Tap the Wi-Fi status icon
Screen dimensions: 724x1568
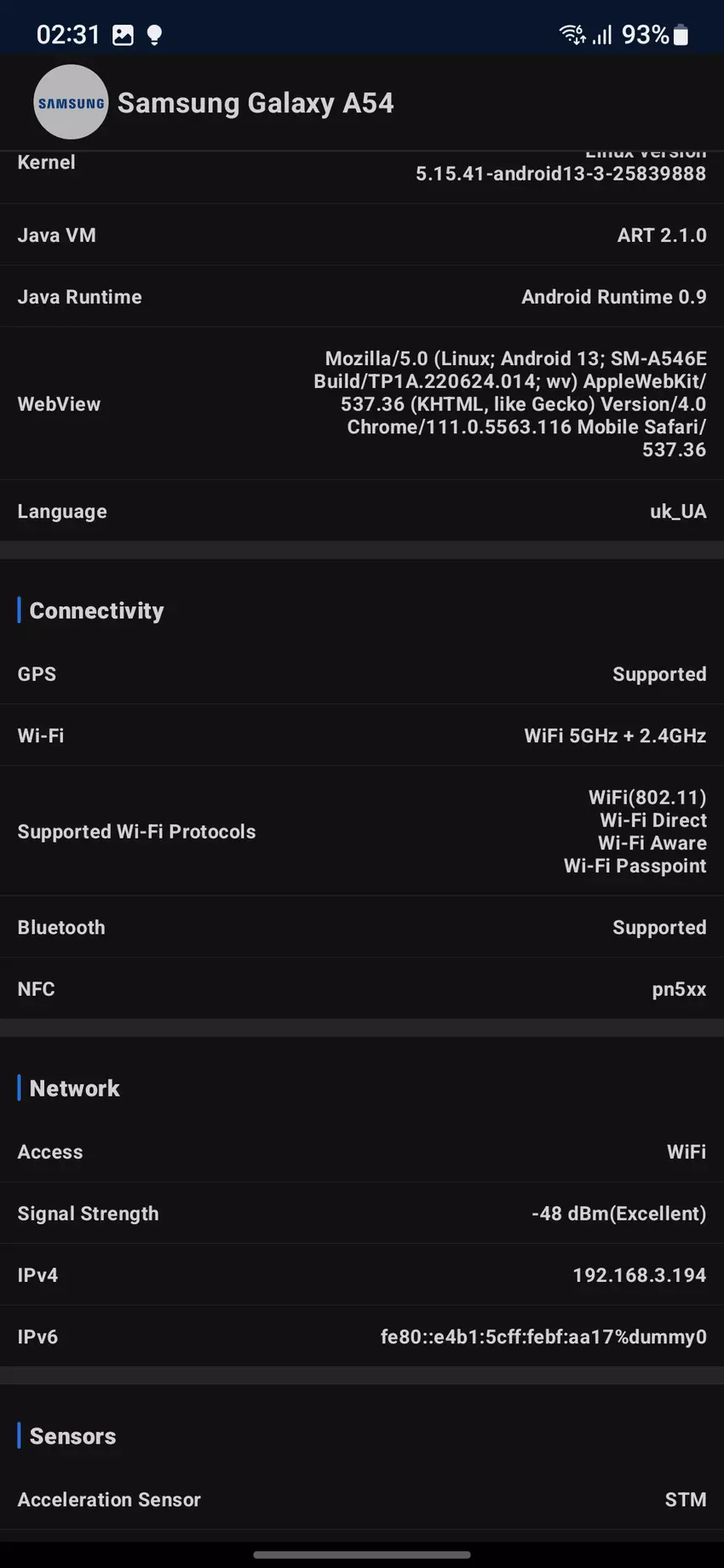[x=572, y=35]
